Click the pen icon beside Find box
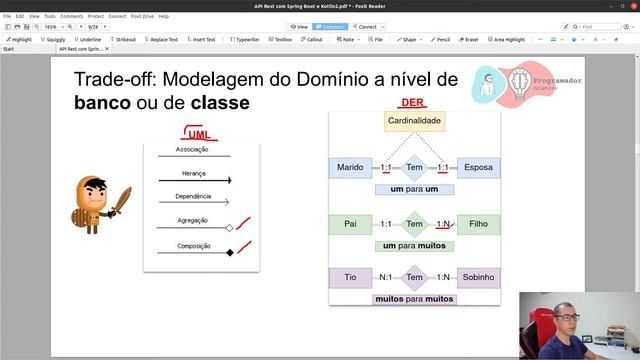 [x=565, y=27]
